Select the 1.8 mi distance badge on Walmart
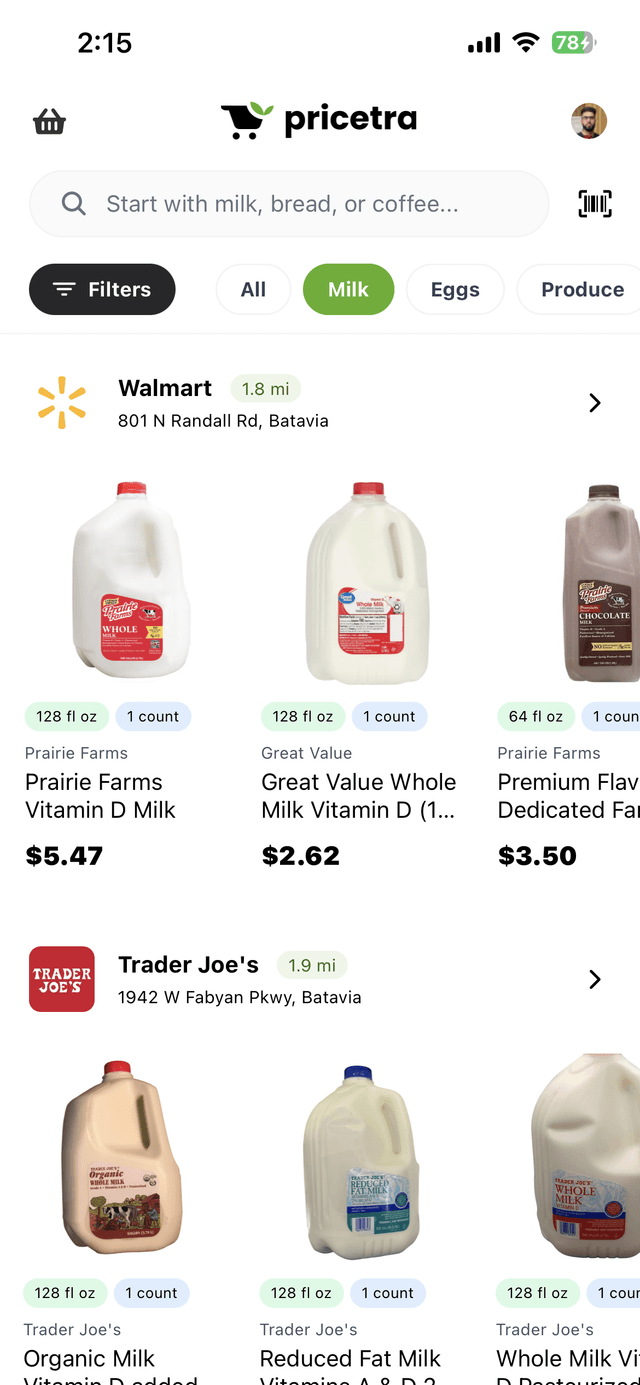Viewport: 640px width, 1385px height. pyautogui.click(x=265, y=388)
